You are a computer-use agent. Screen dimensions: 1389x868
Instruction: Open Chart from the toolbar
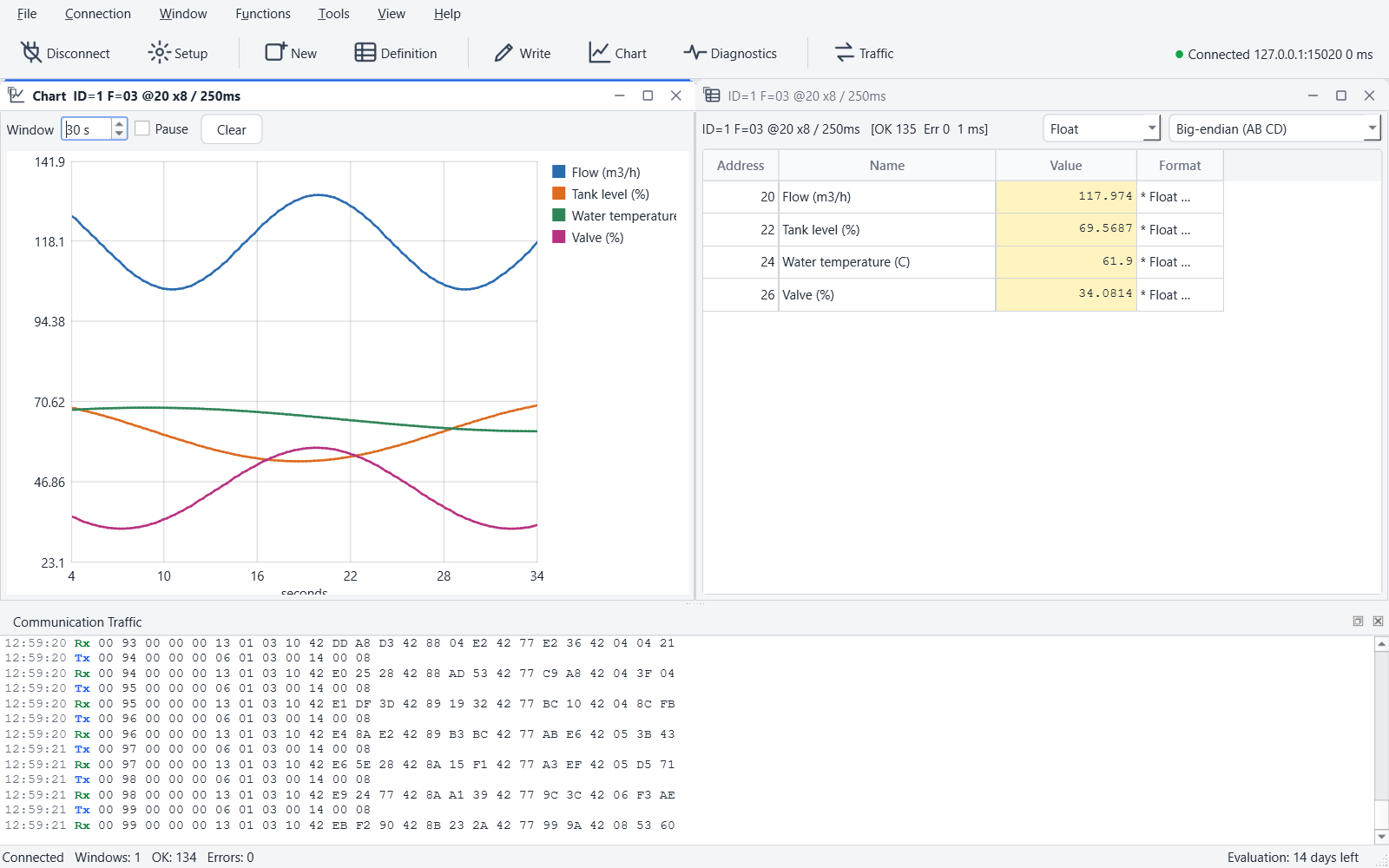click(617, 53)
